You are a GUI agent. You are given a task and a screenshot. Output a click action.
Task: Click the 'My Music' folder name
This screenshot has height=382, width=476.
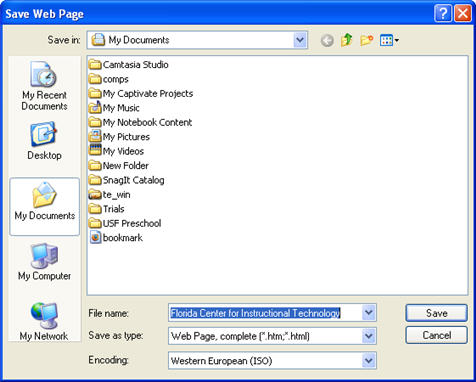pyautogui.click(x=121, y=108)
